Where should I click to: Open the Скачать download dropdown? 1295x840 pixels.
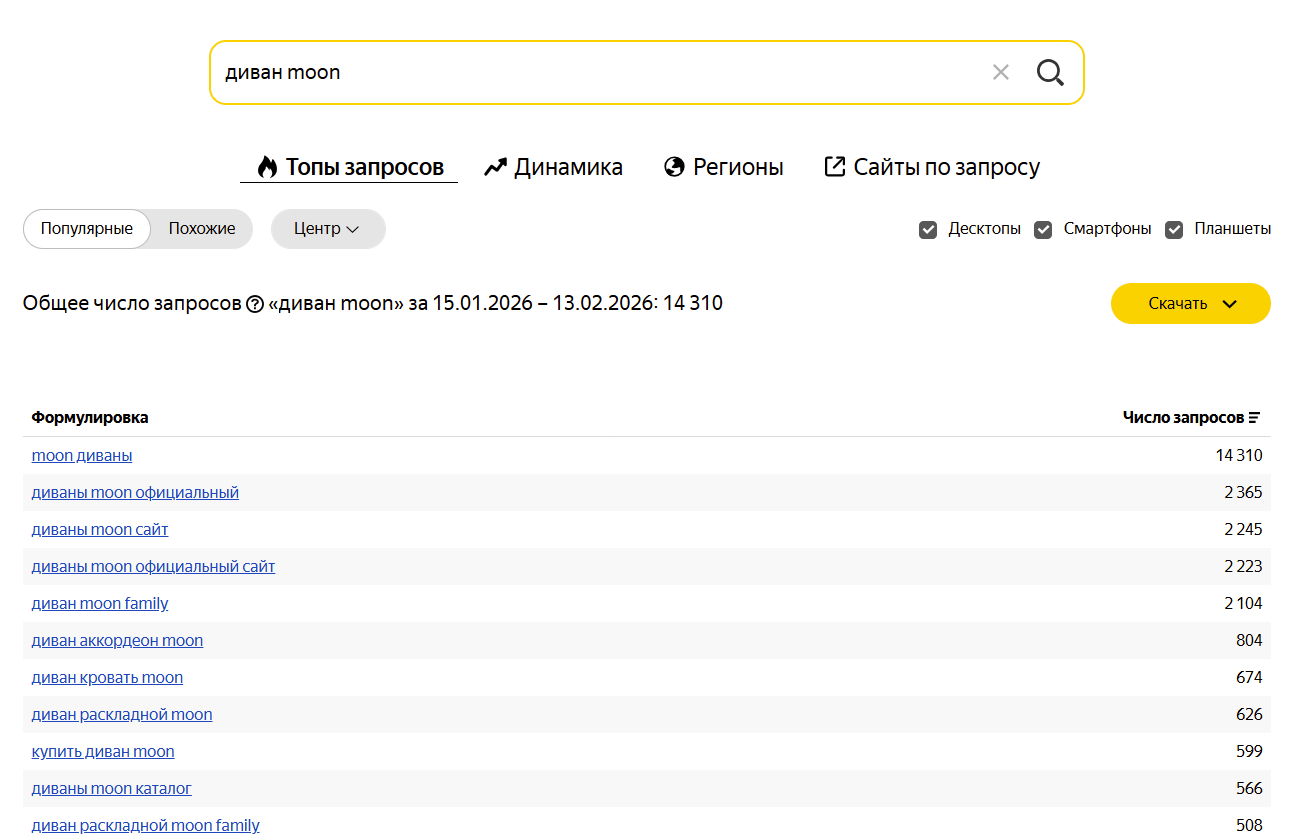tap(1190, 304)
